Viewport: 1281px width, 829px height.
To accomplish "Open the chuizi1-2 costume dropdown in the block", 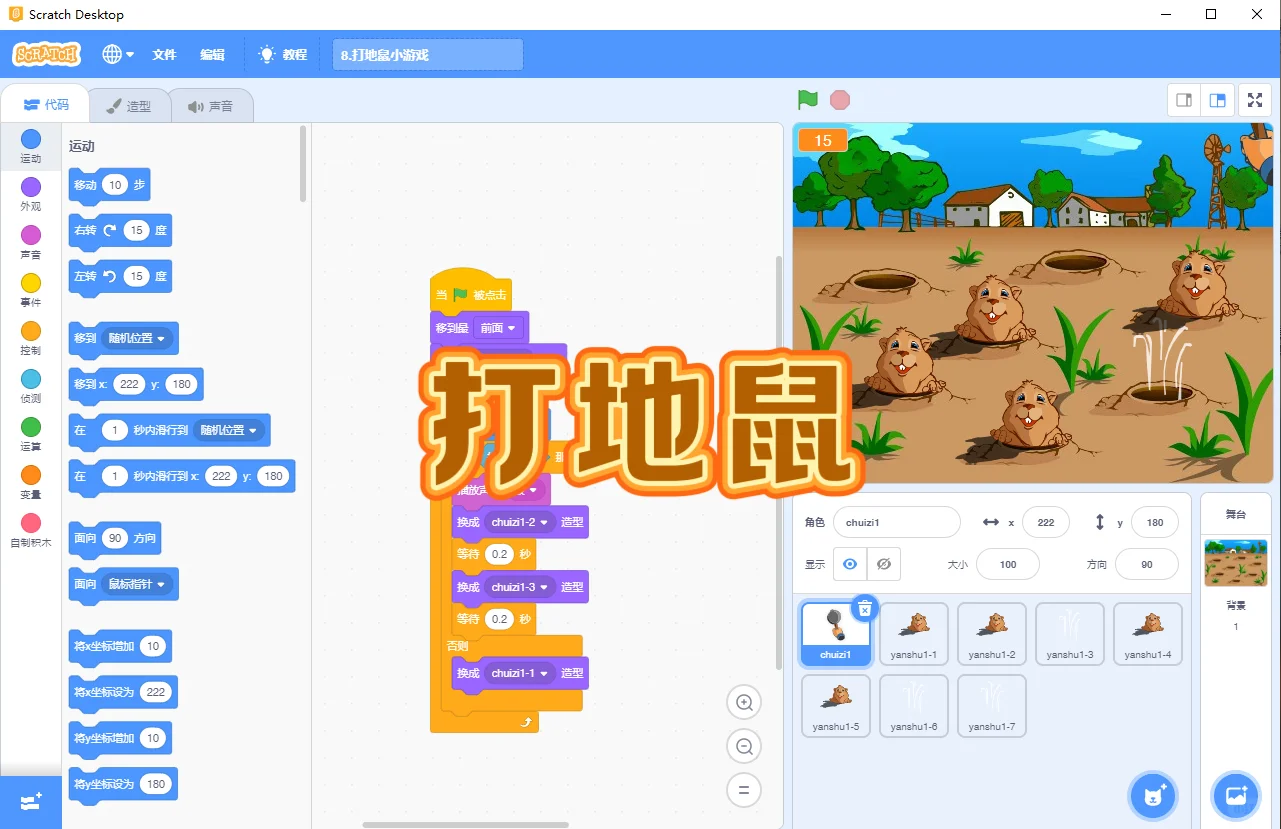I will pos(518,521).
